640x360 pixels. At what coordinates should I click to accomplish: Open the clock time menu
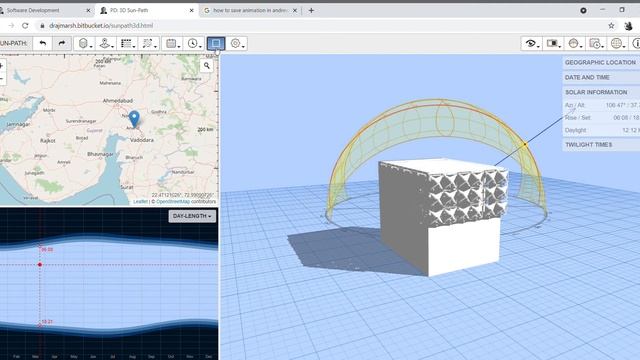tap(194, 43)
